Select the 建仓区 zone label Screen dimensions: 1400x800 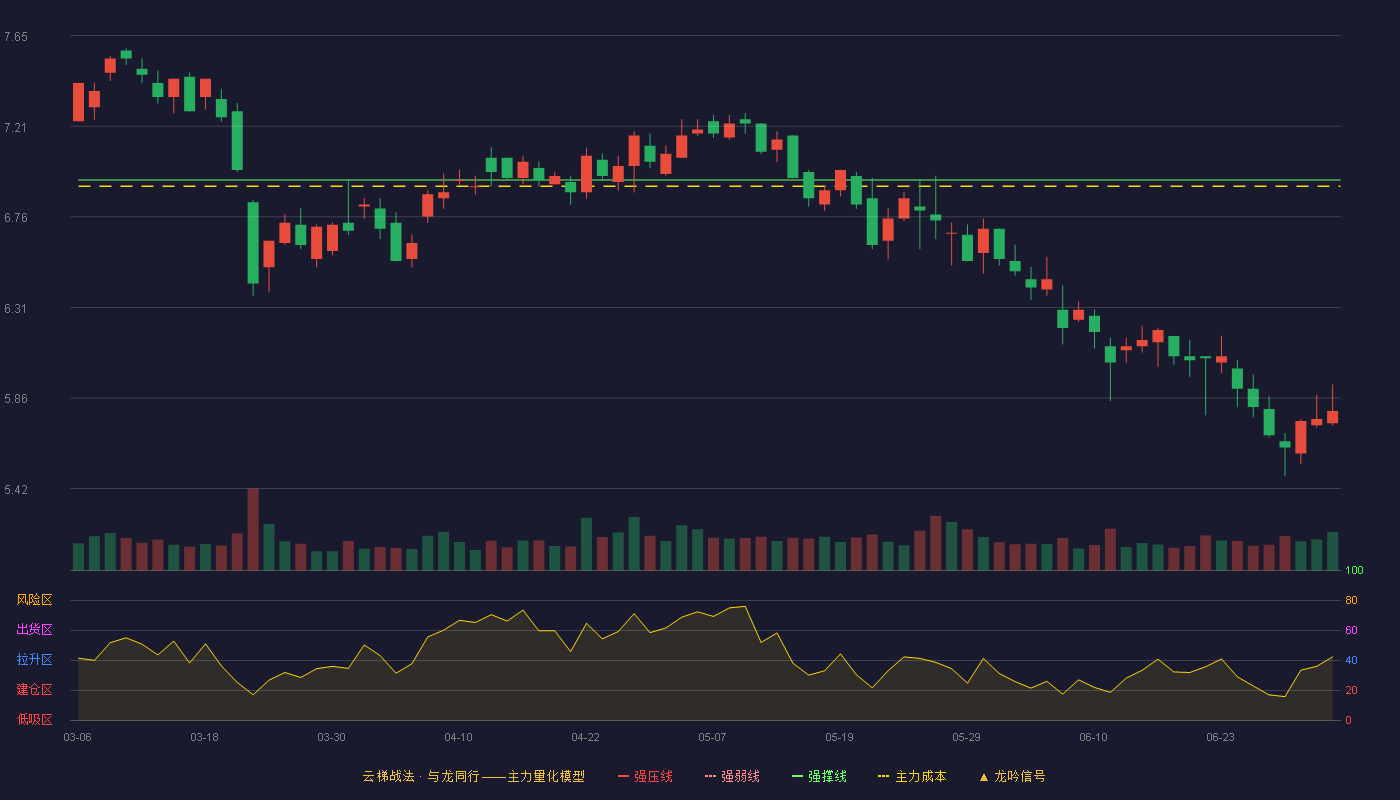(34, 690)
